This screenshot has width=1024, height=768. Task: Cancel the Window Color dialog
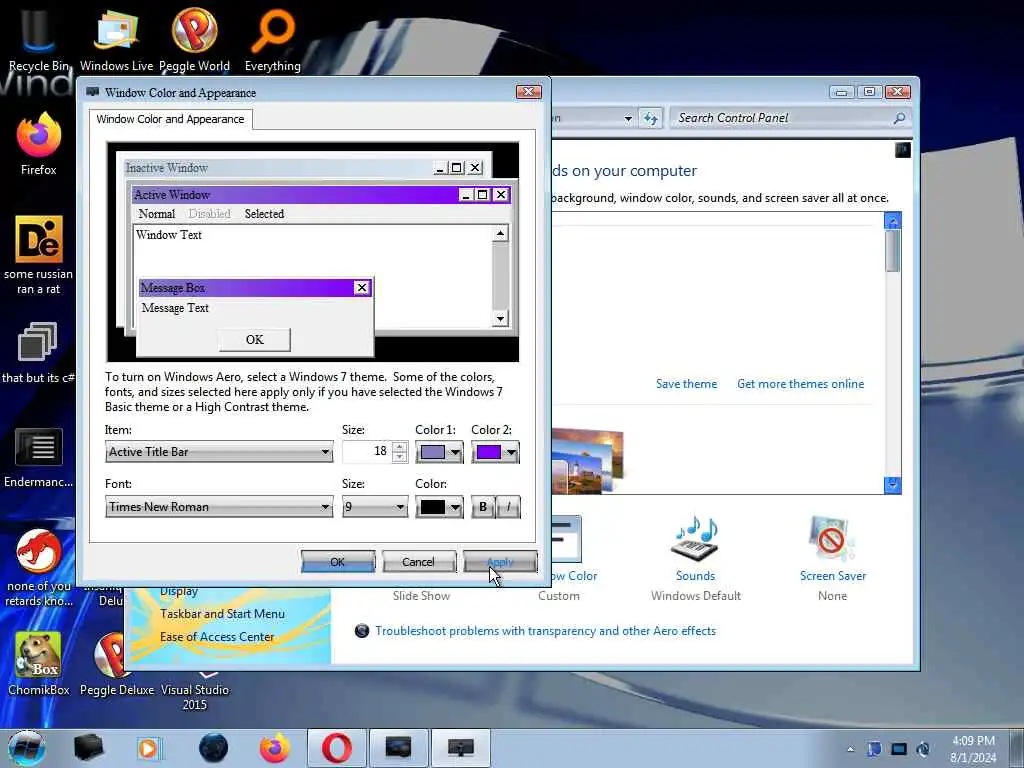419,562
